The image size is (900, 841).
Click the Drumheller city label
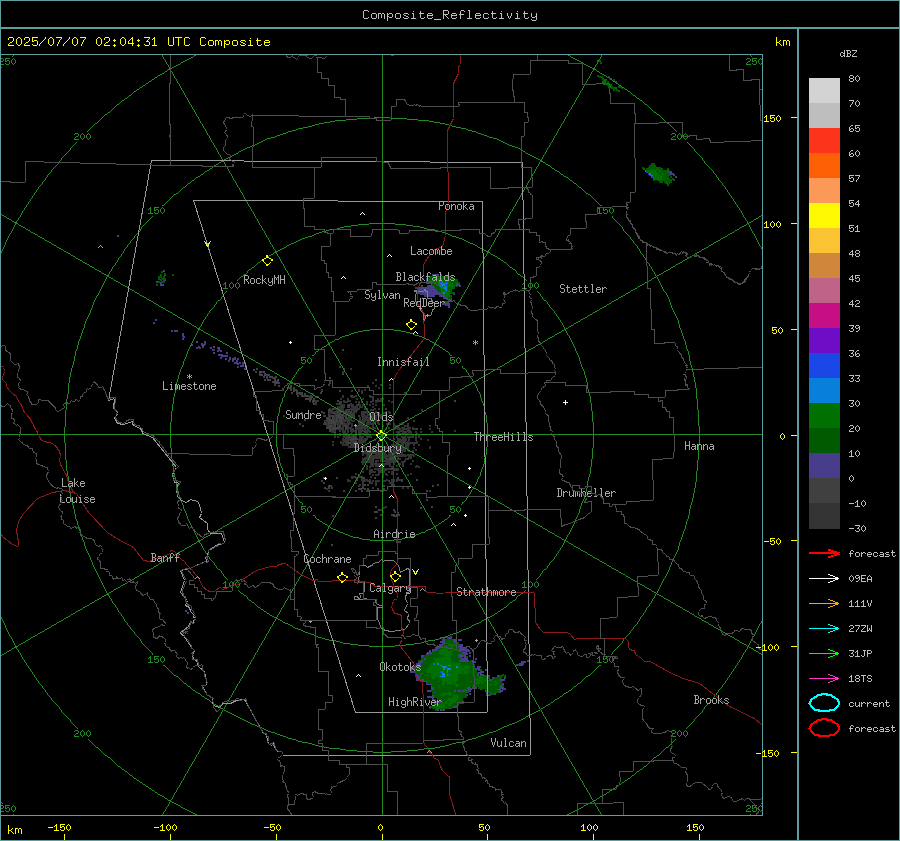pyautogui.click(x=586, y=493)
